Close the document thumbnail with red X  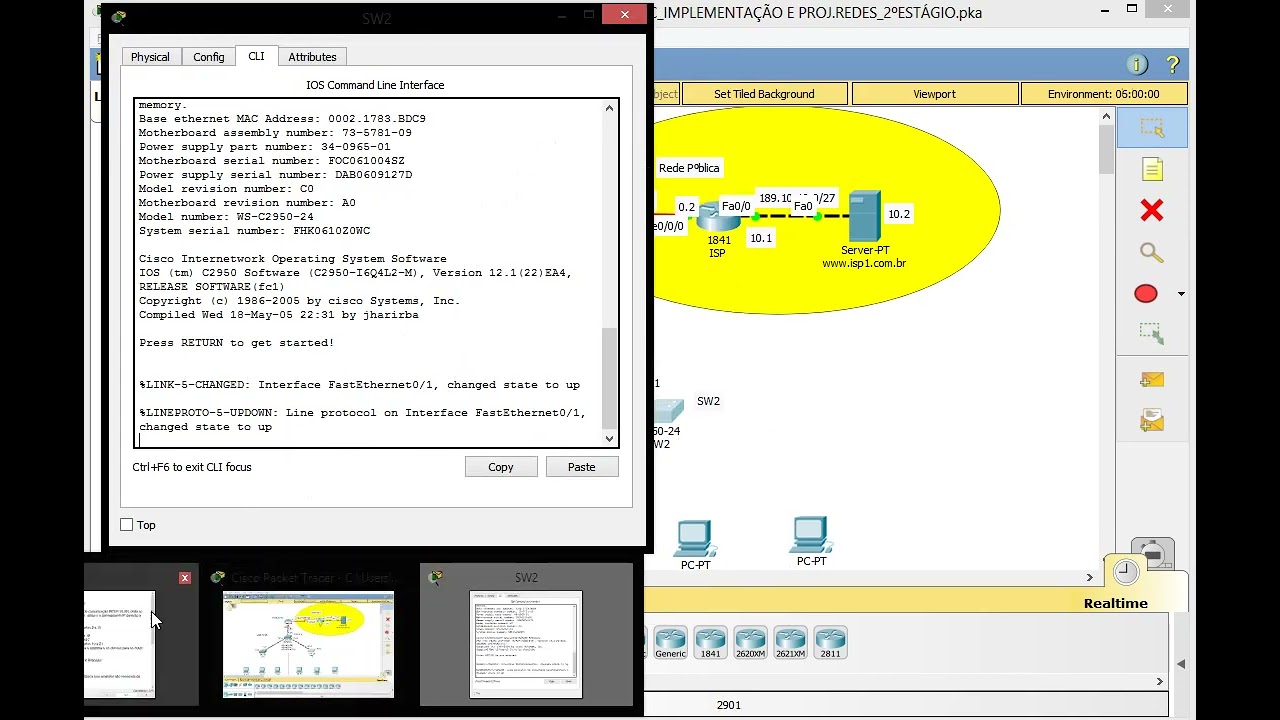(x=185, y=578)
